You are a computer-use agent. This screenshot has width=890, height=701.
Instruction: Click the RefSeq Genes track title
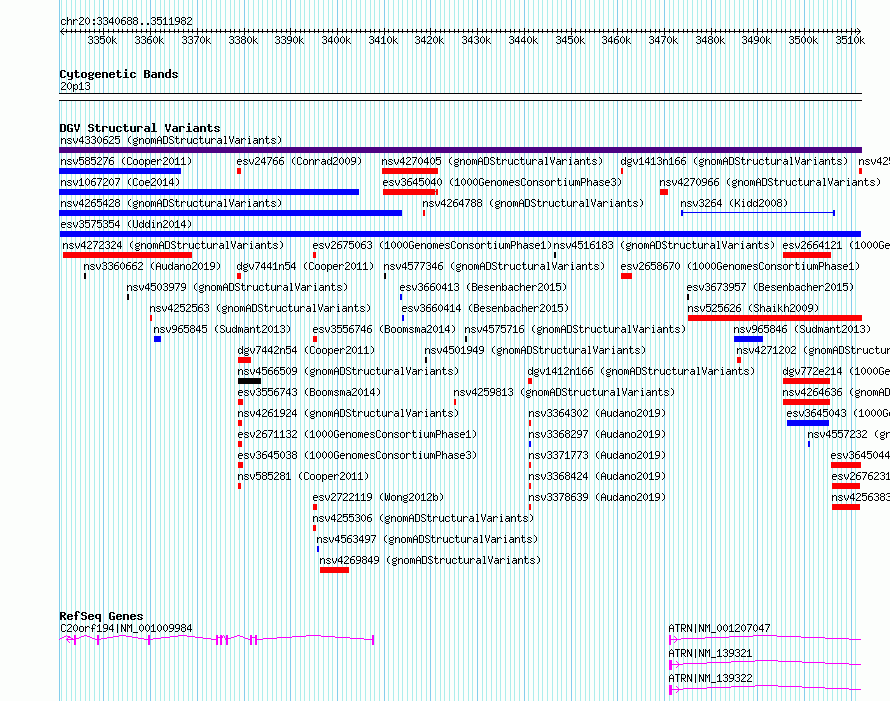tap(101, 616)
